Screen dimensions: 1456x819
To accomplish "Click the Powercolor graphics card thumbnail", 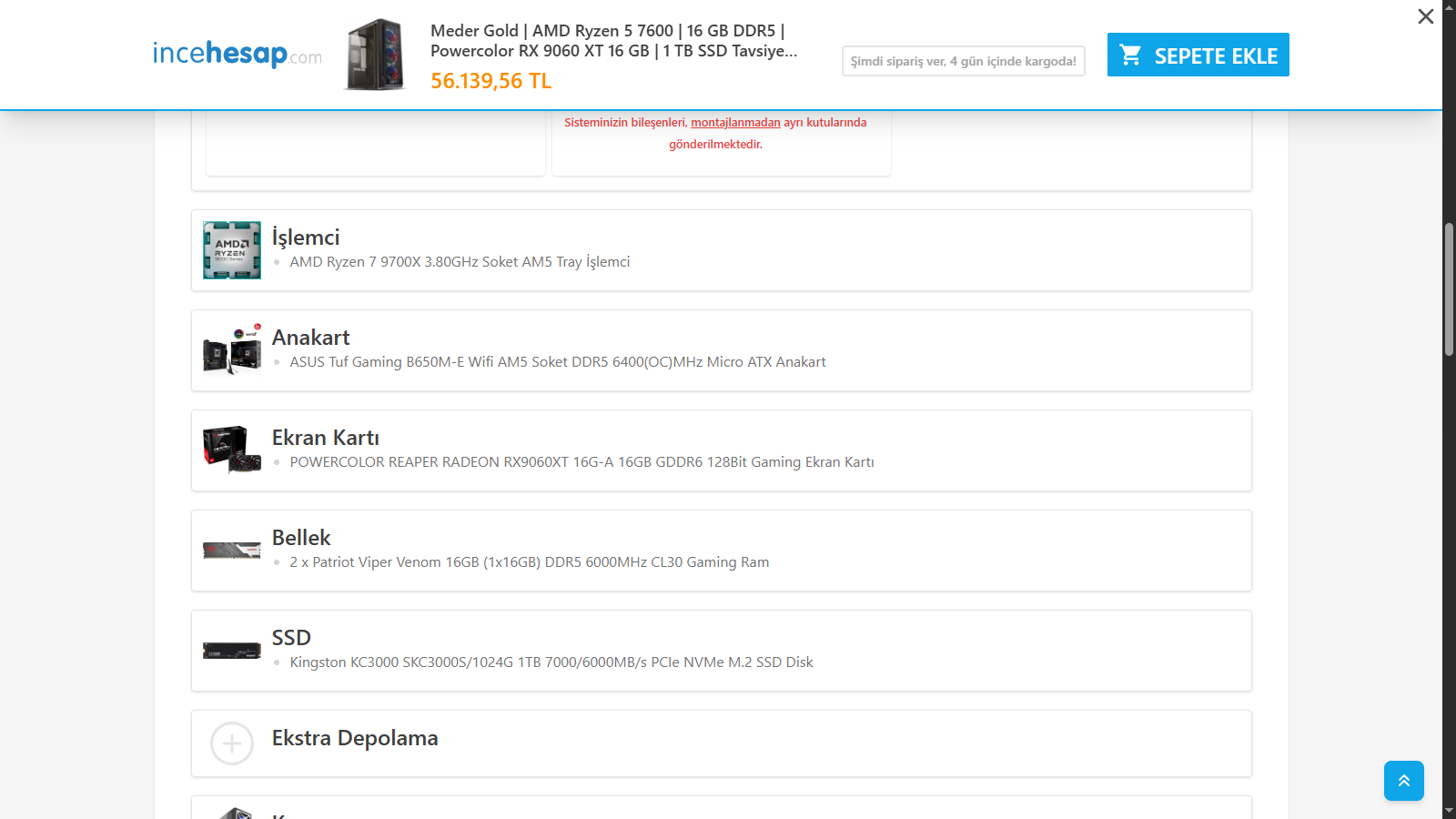I will tap(232, 450).
